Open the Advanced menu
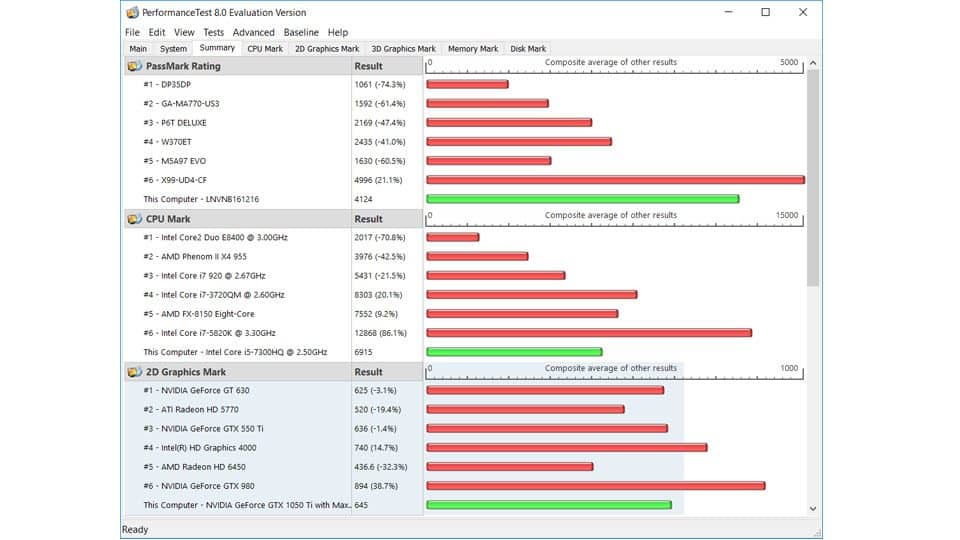The height and width of the screenshot is (540, 960). 253,32
